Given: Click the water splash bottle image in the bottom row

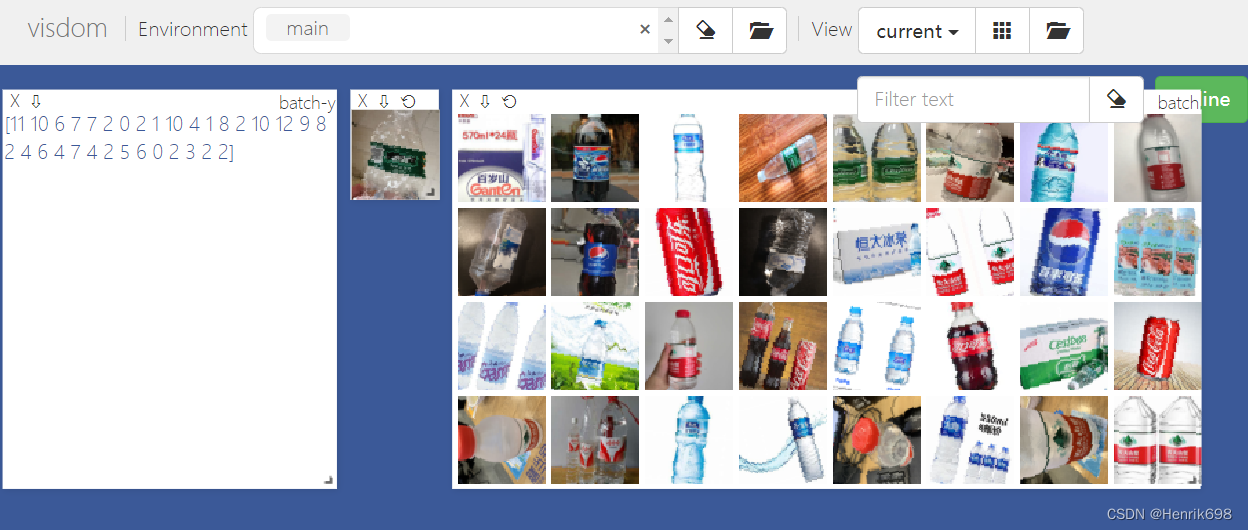Looking at the screenshot, I should tap(783, 440).
